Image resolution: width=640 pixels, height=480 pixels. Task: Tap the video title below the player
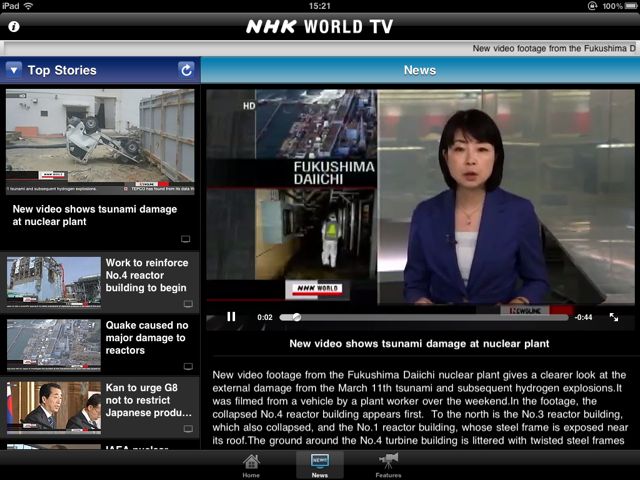click(419, 344)
